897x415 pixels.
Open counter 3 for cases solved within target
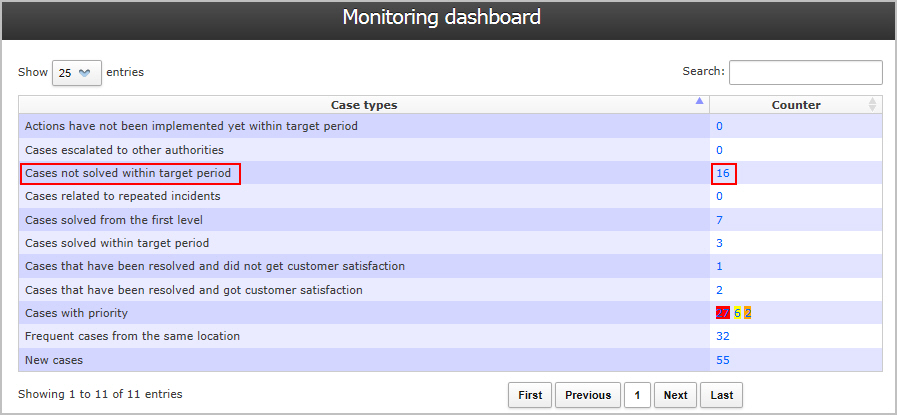(719, 243)
